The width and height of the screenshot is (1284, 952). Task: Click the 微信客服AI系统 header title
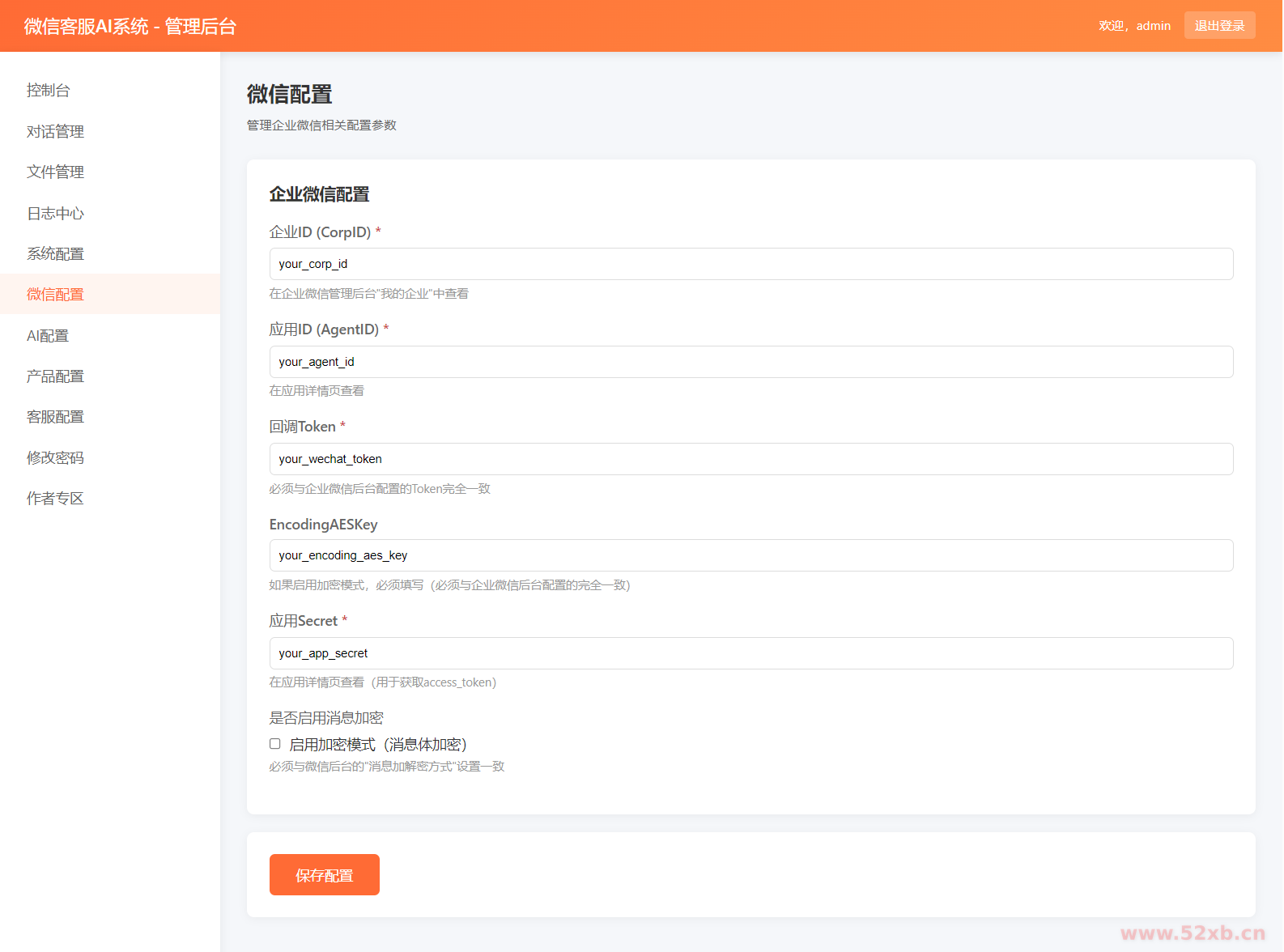tap(130, 26)
